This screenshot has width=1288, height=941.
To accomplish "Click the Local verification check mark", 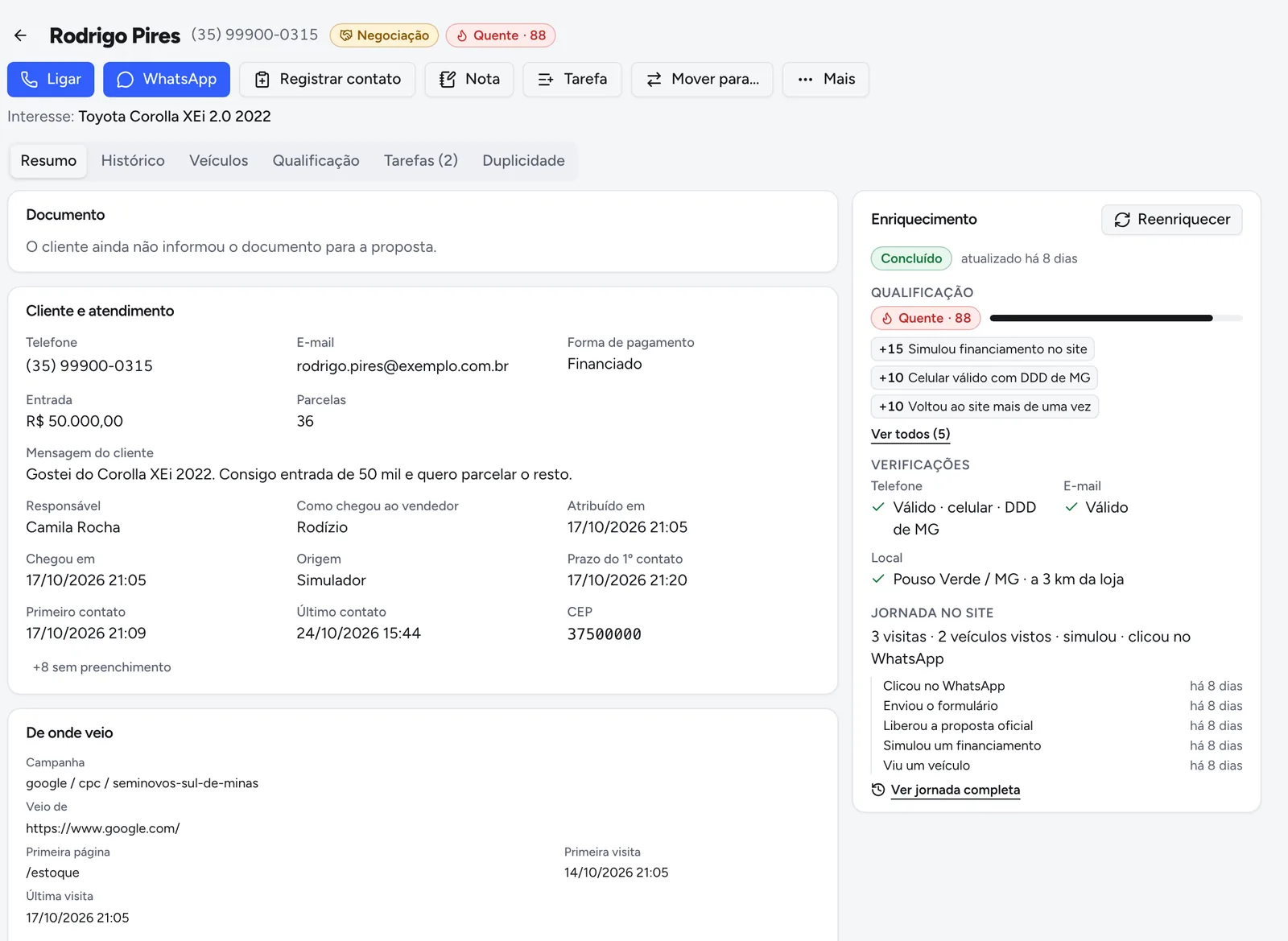I will [878, 579].
